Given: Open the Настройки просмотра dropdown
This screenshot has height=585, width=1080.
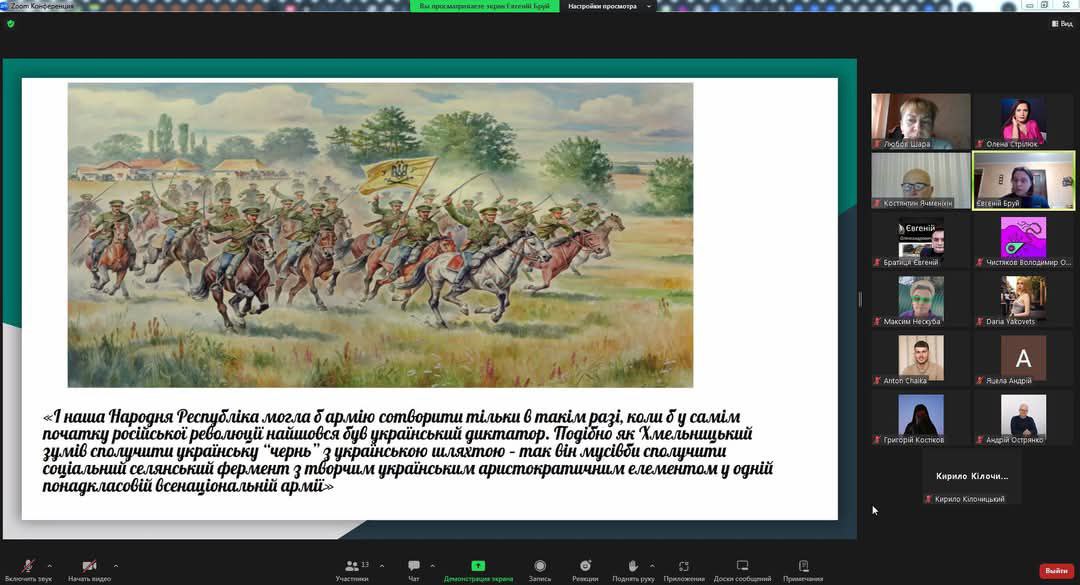Looking at the screenshot, I should [609, 6].
